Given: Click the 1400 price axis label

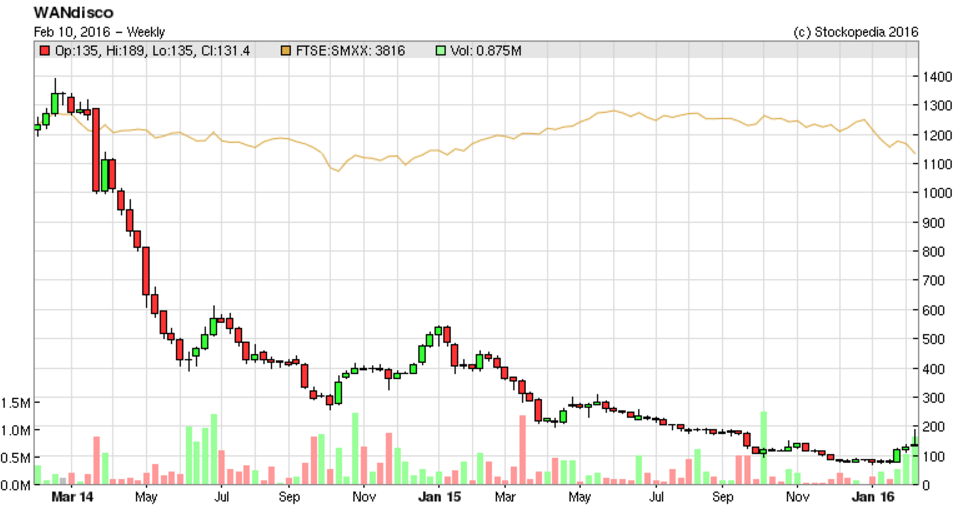Looking at the screenshot, I should point(937,77).
